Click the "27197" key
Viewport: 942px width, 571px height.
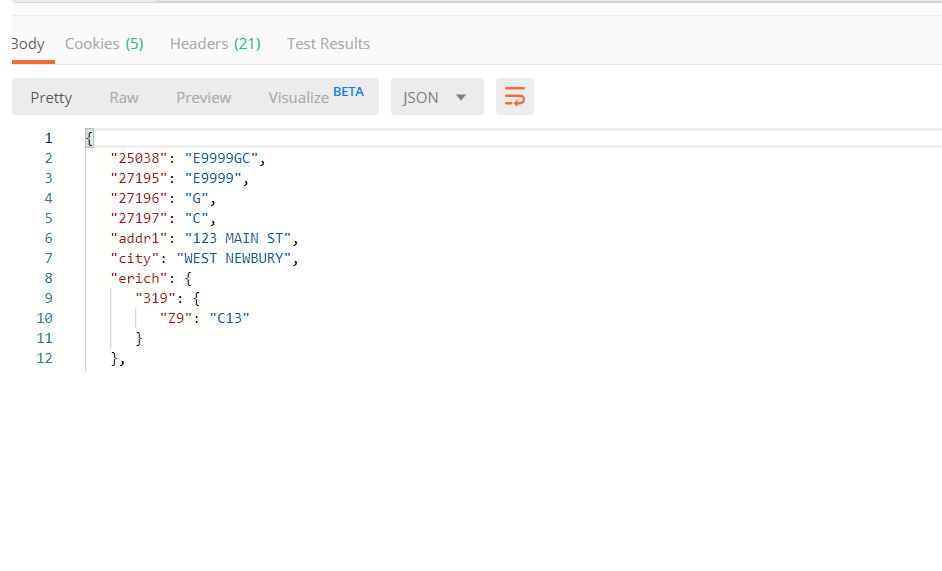click(139, 218)
